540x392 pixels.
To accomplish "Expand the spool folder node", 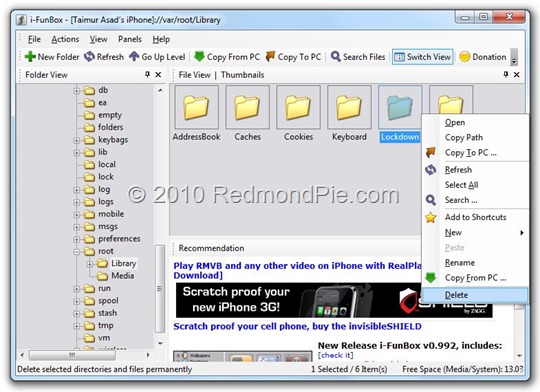I will coord(76,301).
